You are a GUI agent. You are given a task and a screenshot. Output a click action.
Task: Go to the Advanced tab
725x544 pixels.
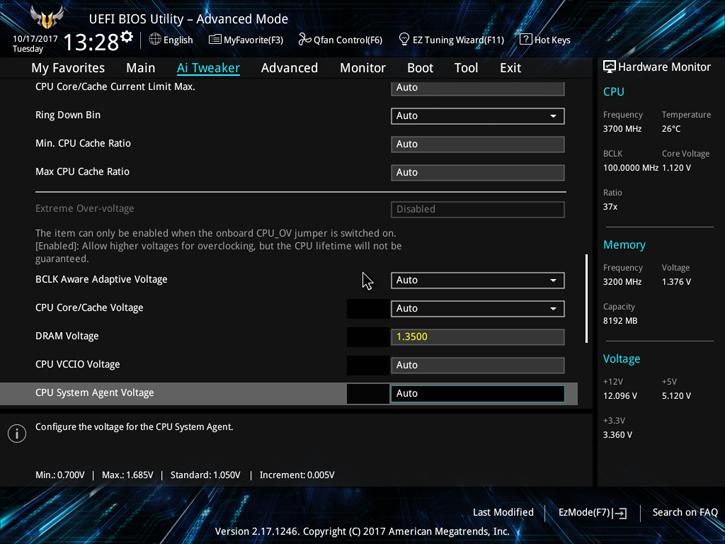[289, 68]
